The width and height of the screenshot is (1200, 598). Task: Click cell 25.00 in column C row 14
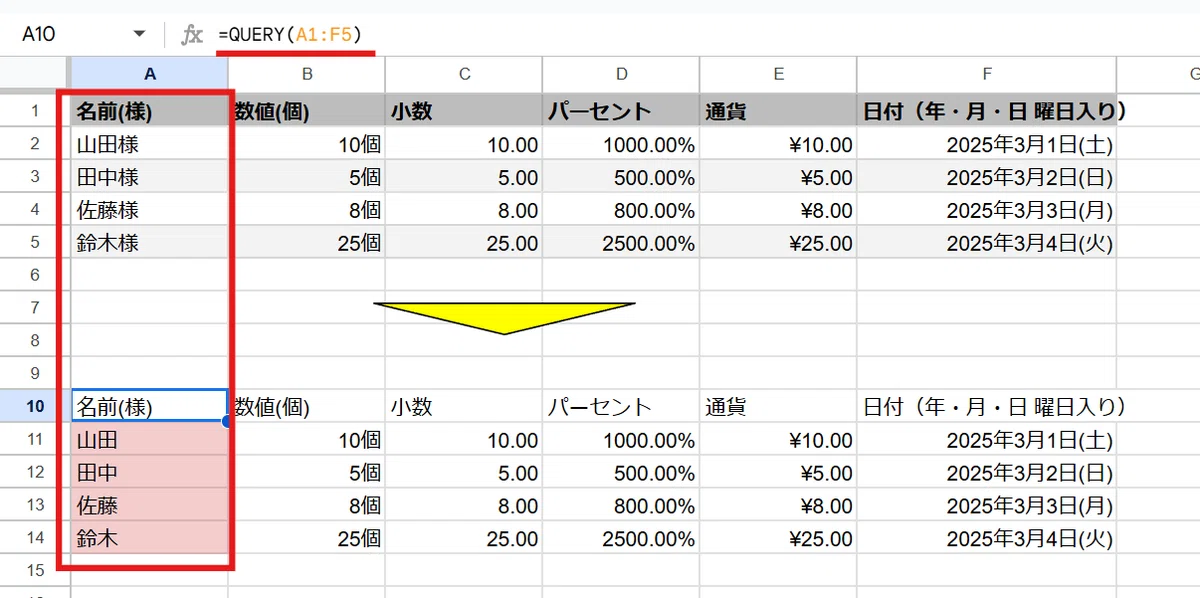[464, 538]
